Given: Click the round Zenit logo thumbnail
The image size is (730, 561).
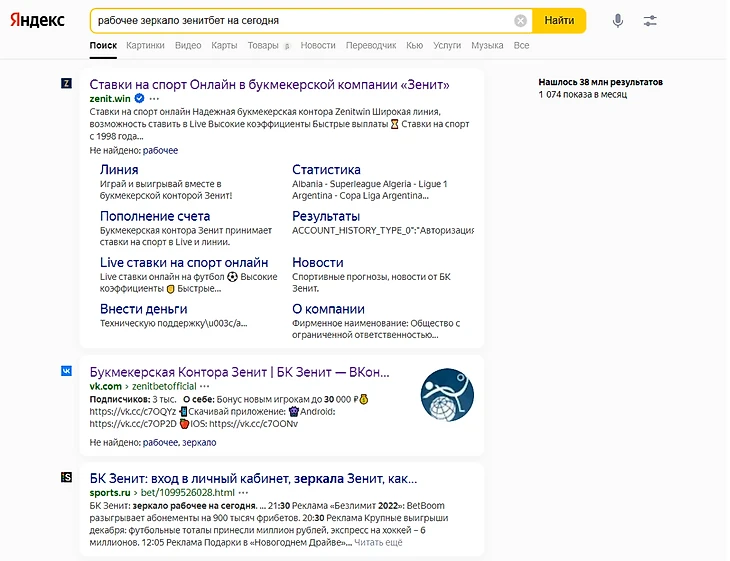Looking at the screenshot, I should point(447,395).
